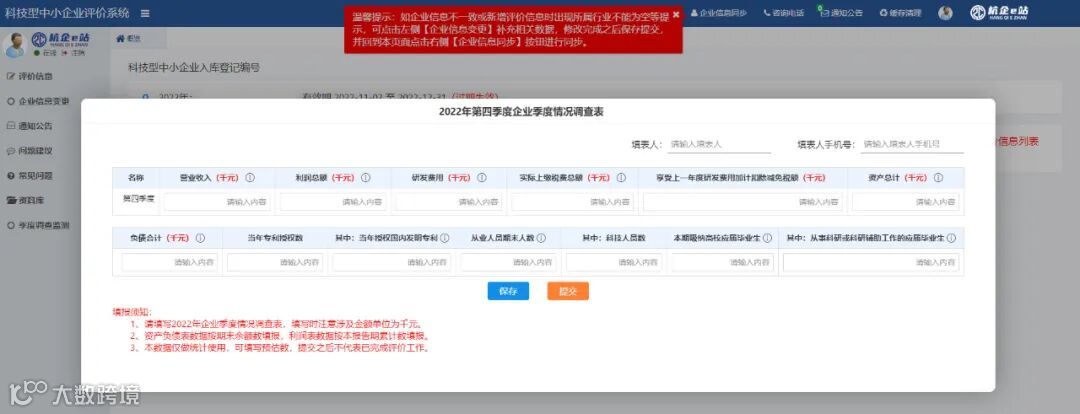The width and height of the screenshot is (1080, 414).
Task: Click the 资产总计 input field
Action: point(905,202)
